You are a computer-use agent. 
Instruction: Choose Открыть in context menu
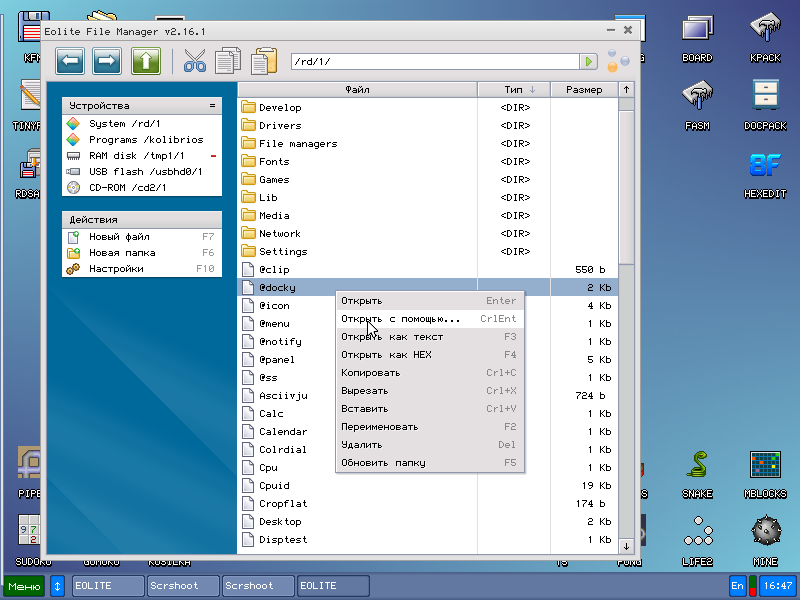coord(430,301)
